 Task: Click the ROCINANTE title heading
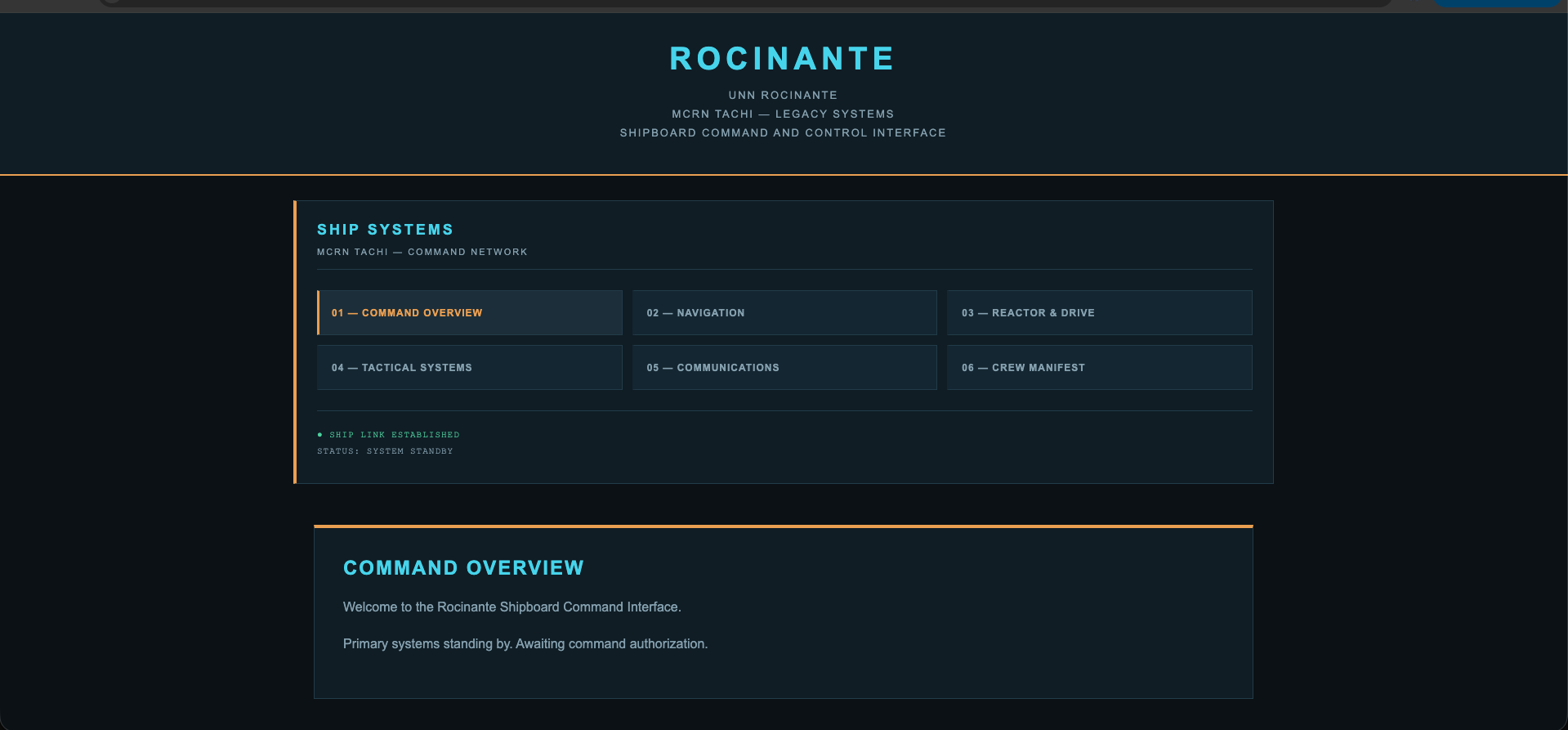pyautogui.click(x=783, y=59)
